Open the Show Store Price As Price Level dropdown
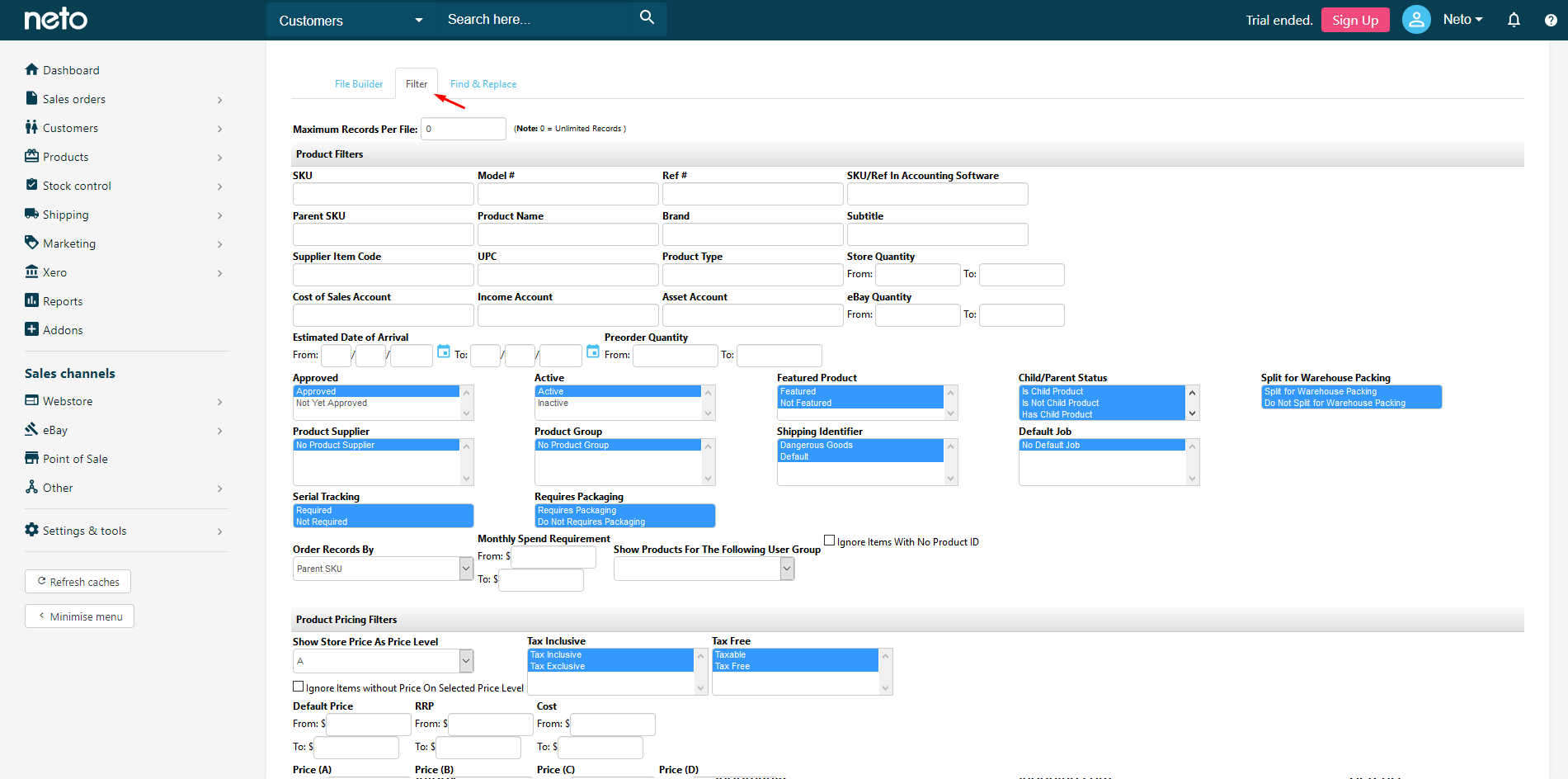This screenshot has width=1568, height=779. click(383, 661)
